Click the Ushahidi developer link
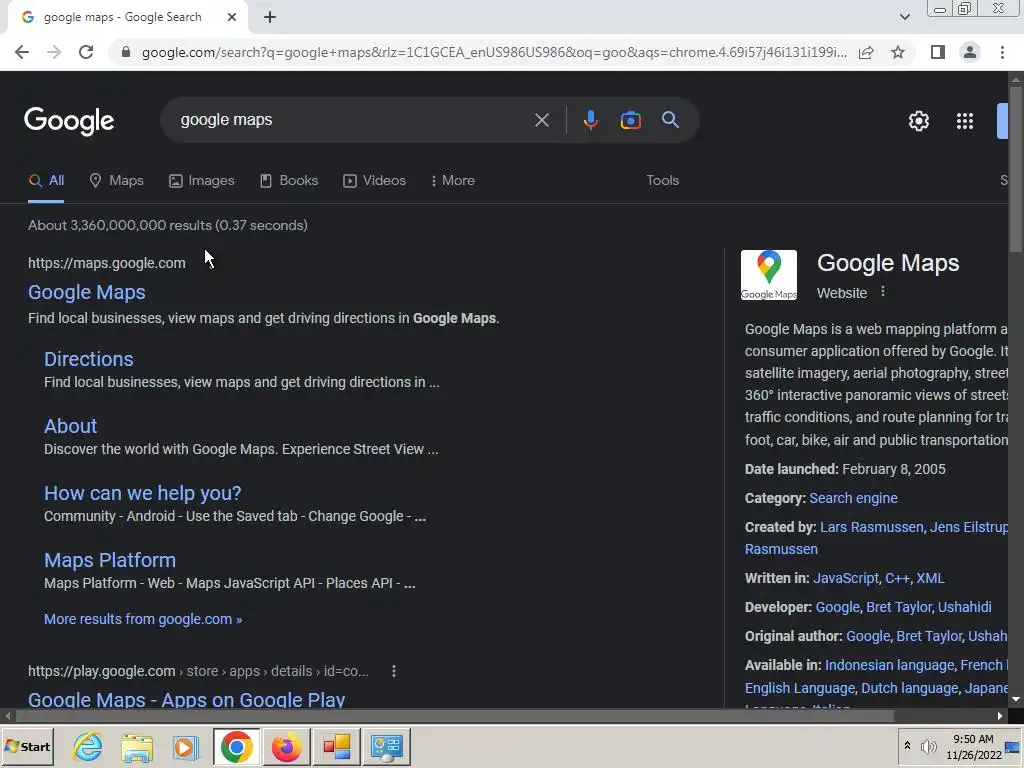 click(x=965, y=607)
